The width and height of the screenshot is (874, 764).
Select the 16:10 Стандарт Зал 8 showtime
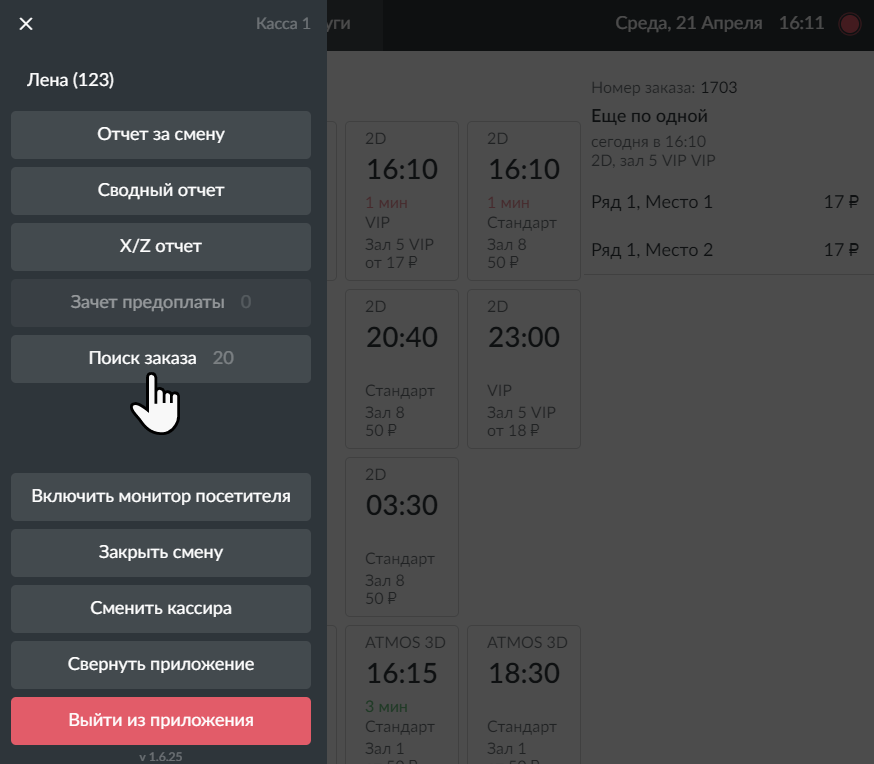coord(524,201)
